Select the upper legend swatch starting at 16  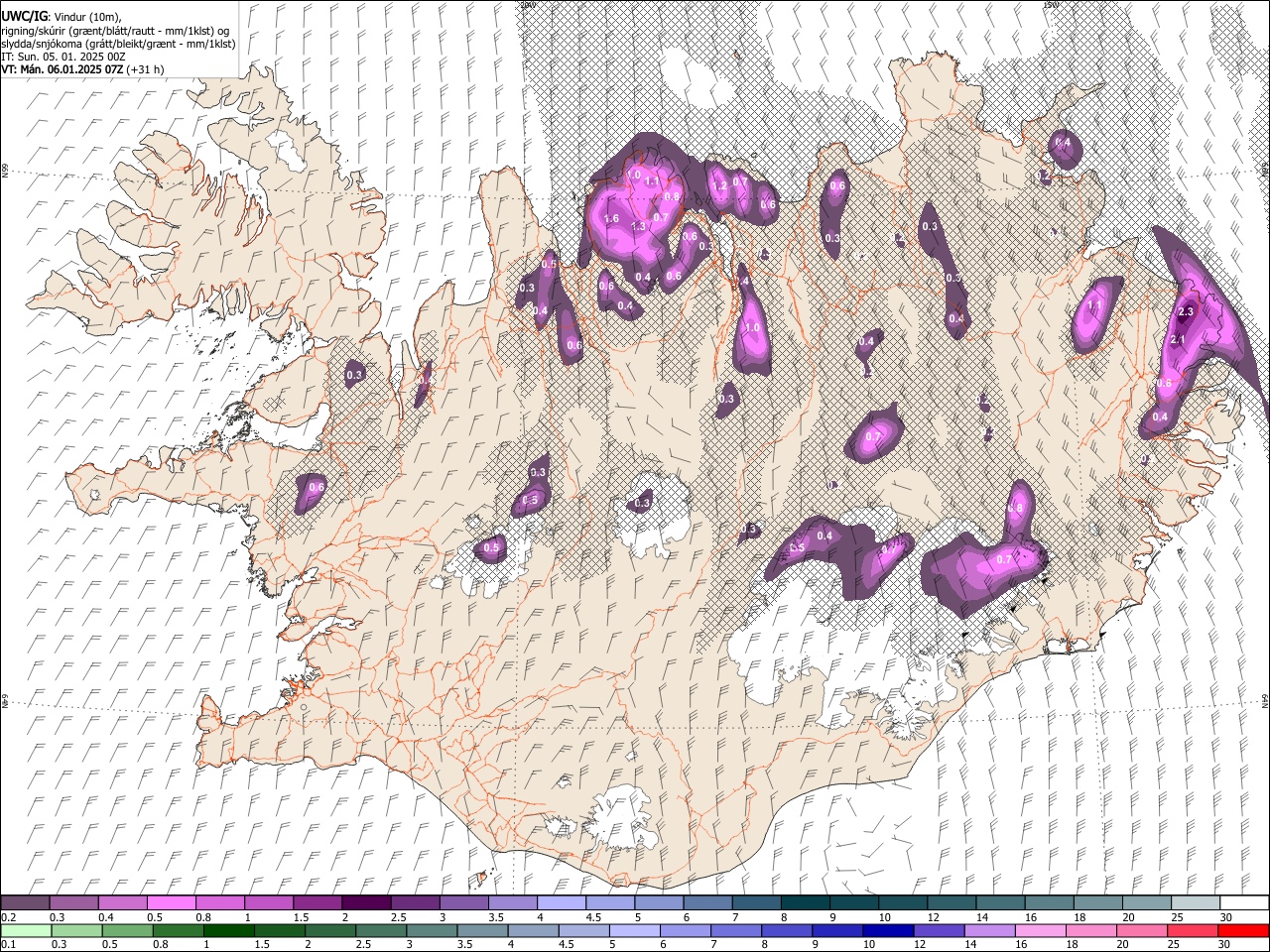point(1049,903)
